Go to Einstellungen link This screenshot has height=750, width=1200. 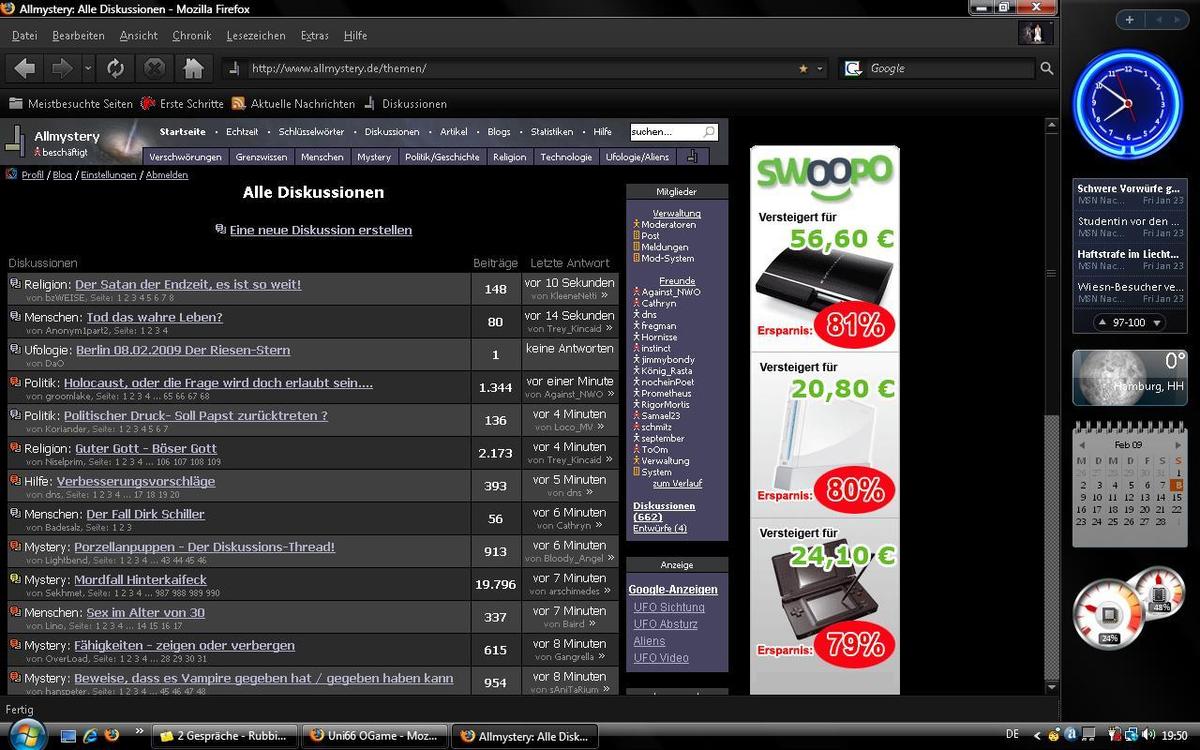109,175
